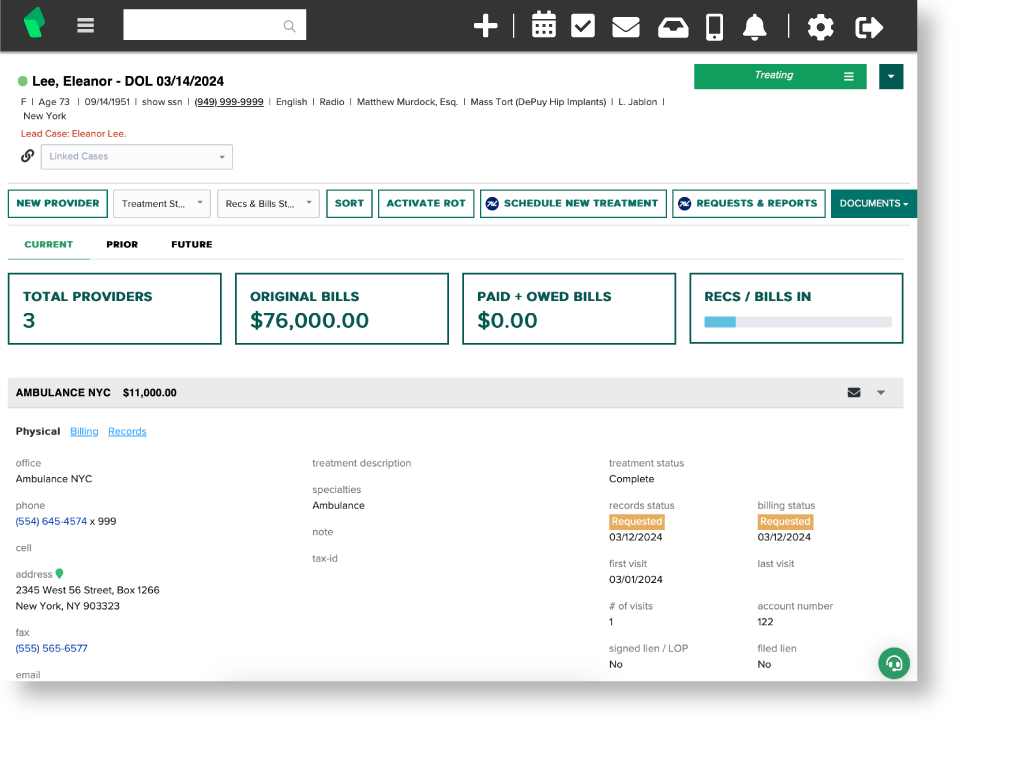Image resolution: width=1035 pixels, height=760 pixels.
Task: Click the ACTIVATE ROT button
Action: tap(426, 203)
